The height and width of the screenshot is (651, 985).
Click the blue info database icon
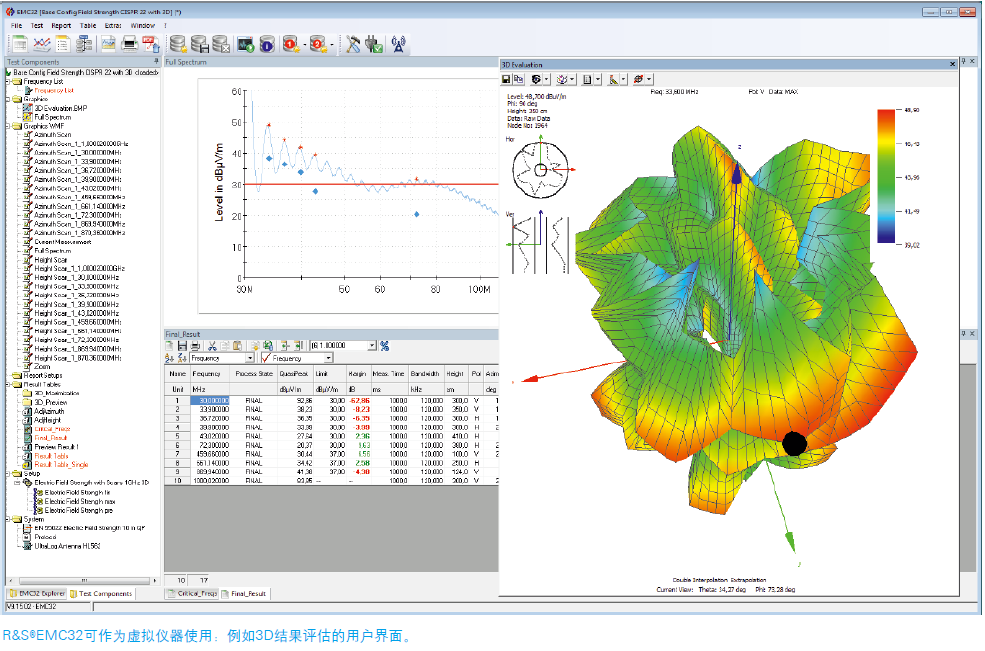click(266, 44)
